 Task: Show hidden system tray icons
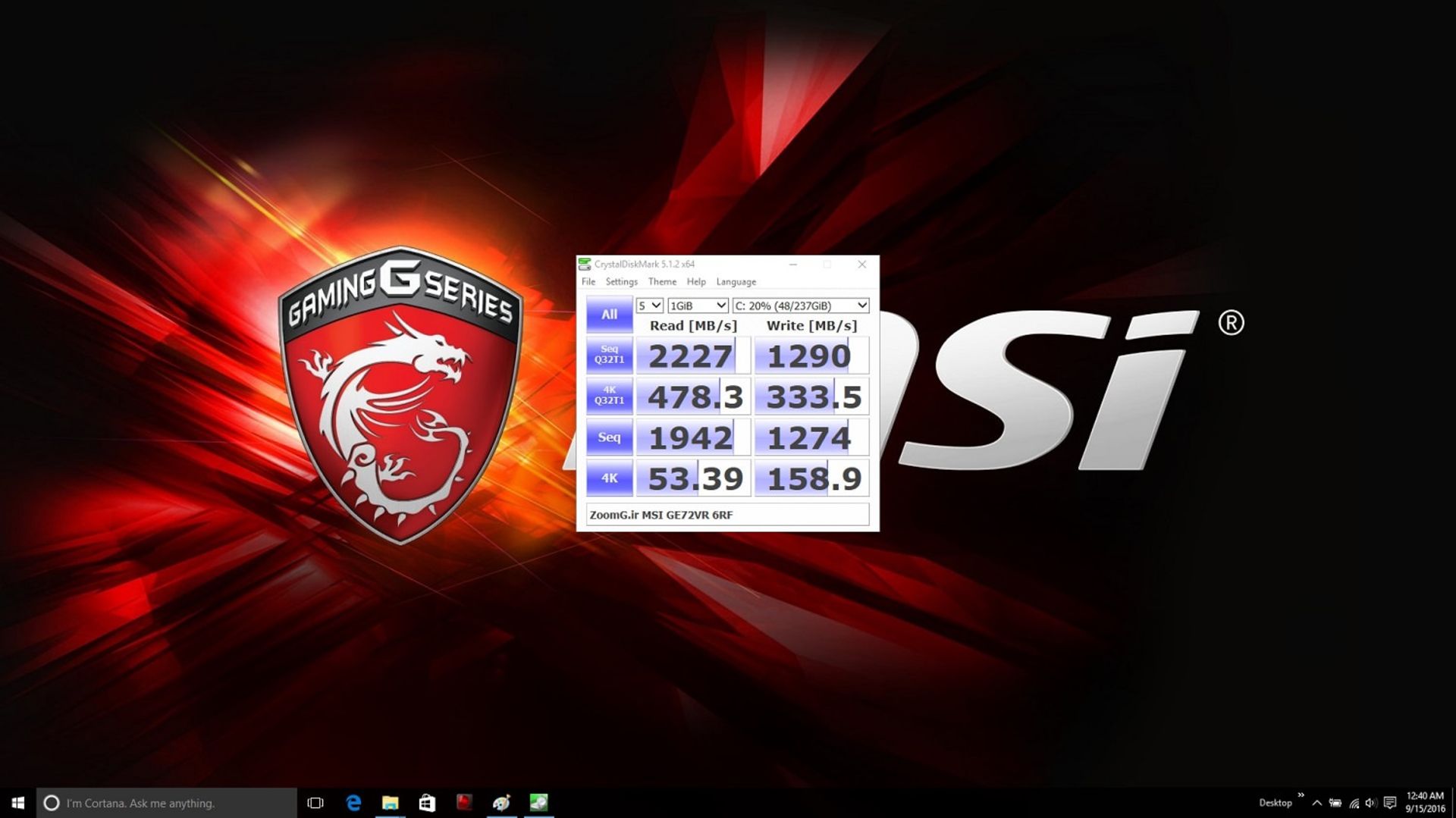[1317, 803]
